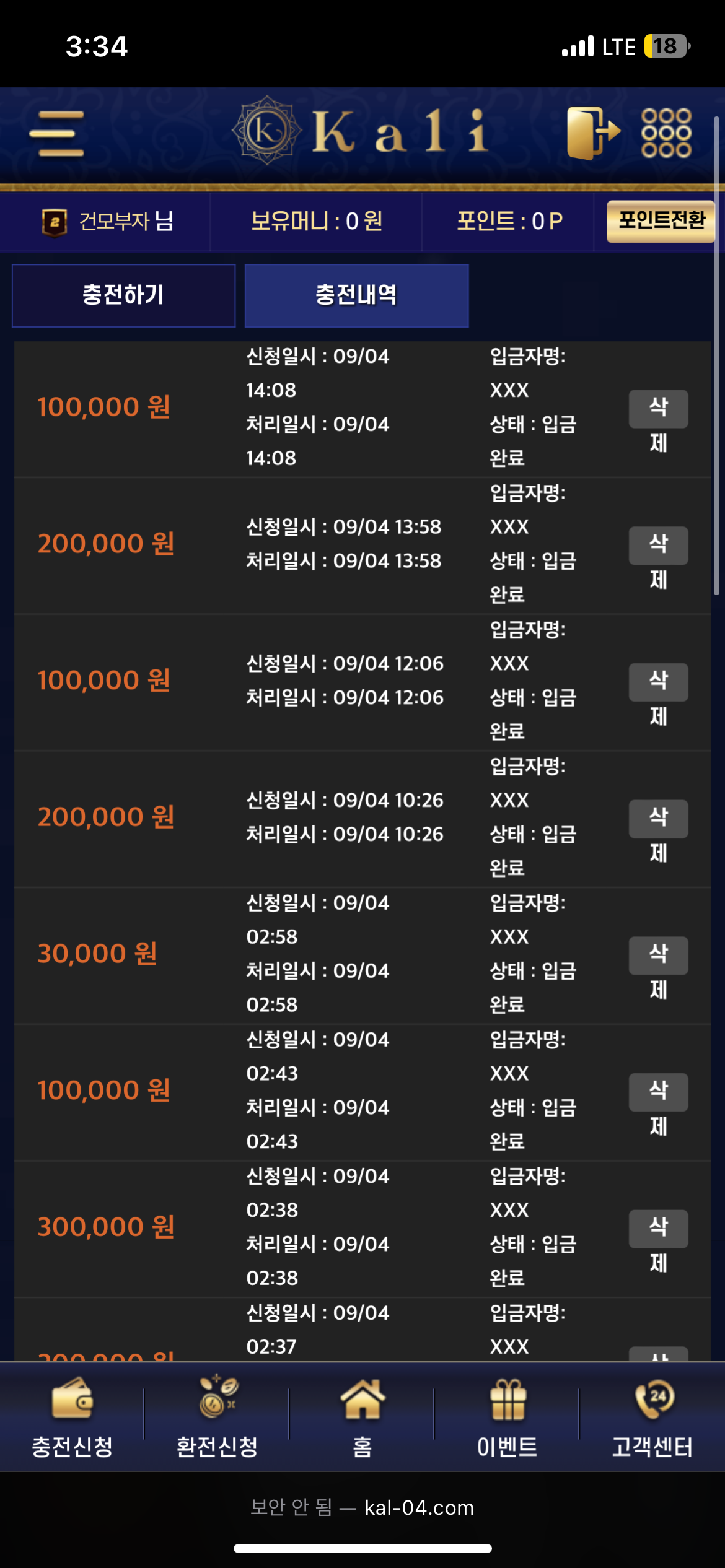Open 이벤트 gift box icon
This screenshot has height=1568, width=725.
[x=507, y=1399]
